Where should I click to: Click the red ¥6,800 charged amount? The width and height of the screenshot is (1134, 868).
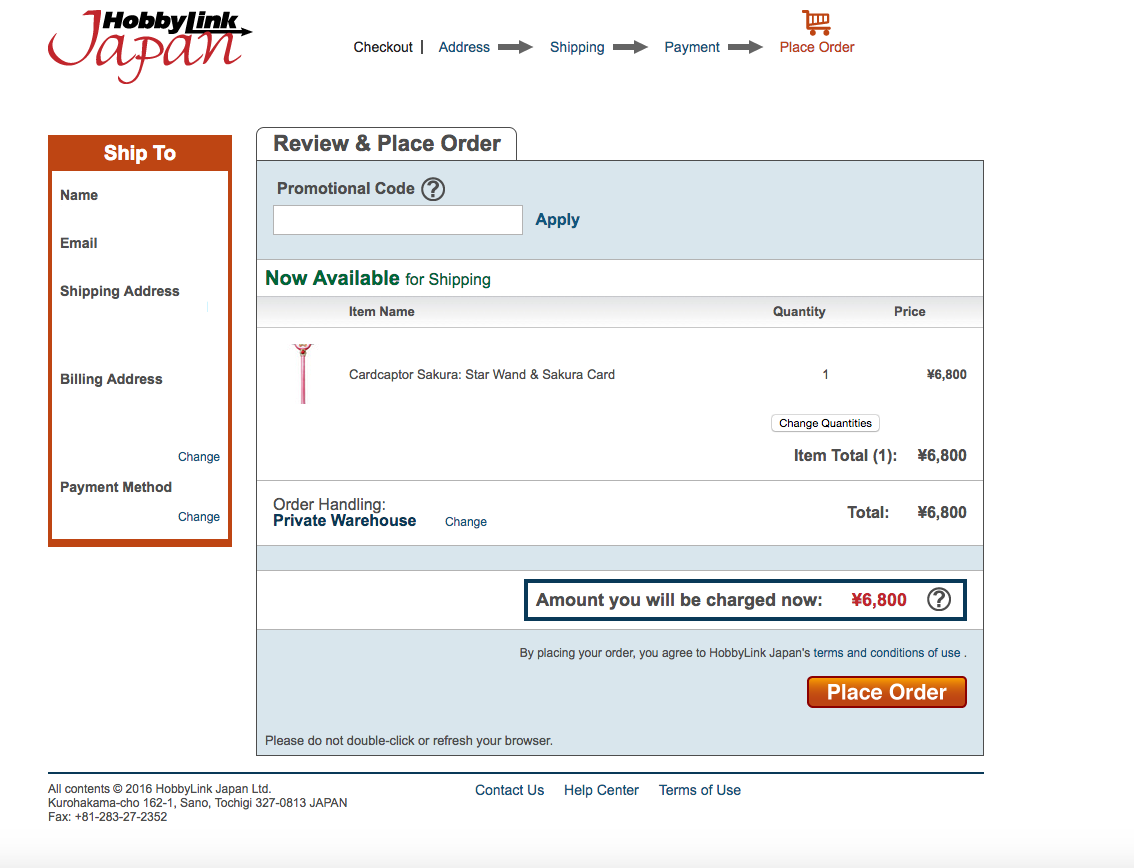pyautogui.click(x=879, y=600)
